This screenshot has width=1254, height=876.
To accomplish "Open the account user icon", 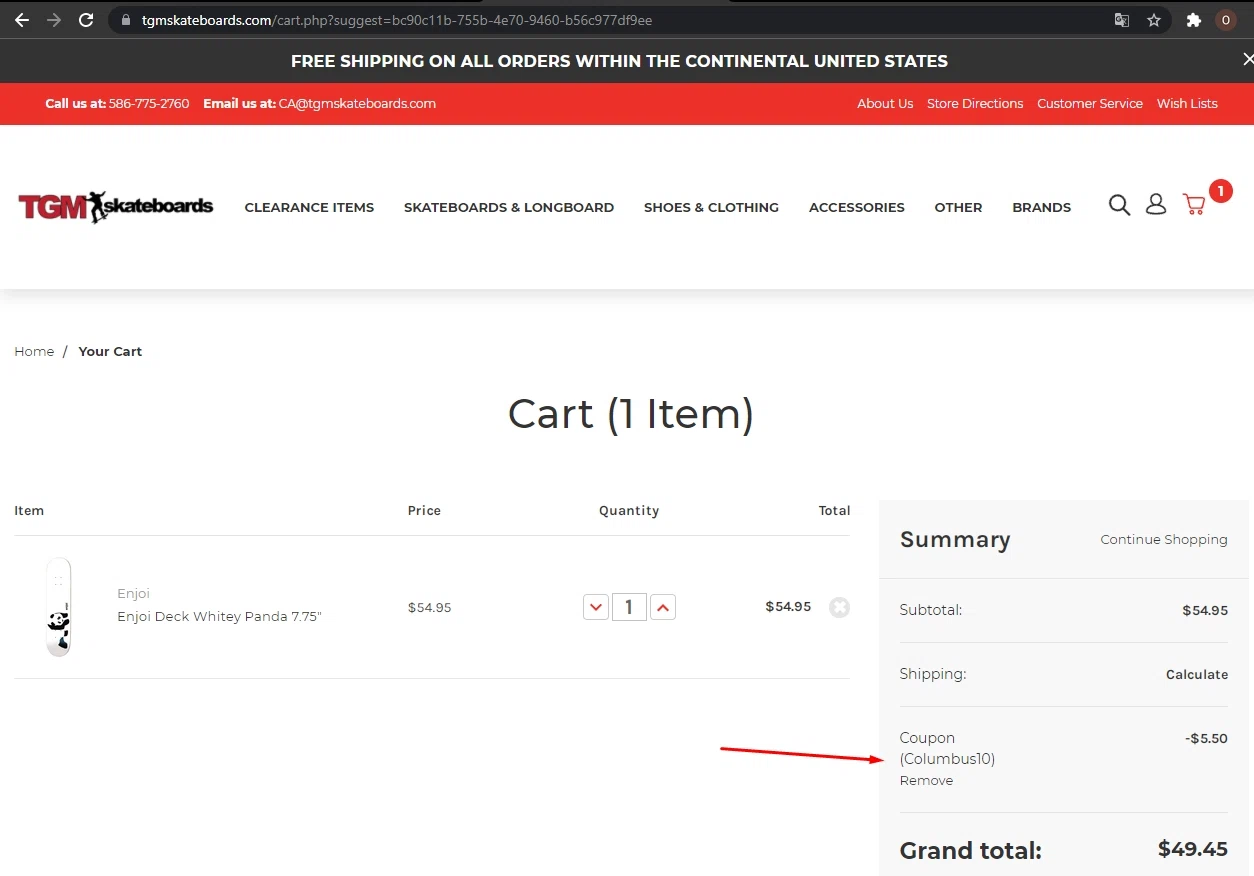I will click(1156, 205).
